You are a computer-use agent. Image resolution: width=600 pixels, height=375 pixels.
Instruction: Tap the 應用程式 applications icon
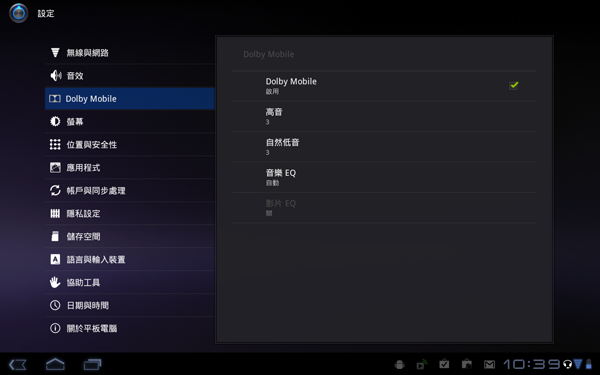tap(55, 167)
